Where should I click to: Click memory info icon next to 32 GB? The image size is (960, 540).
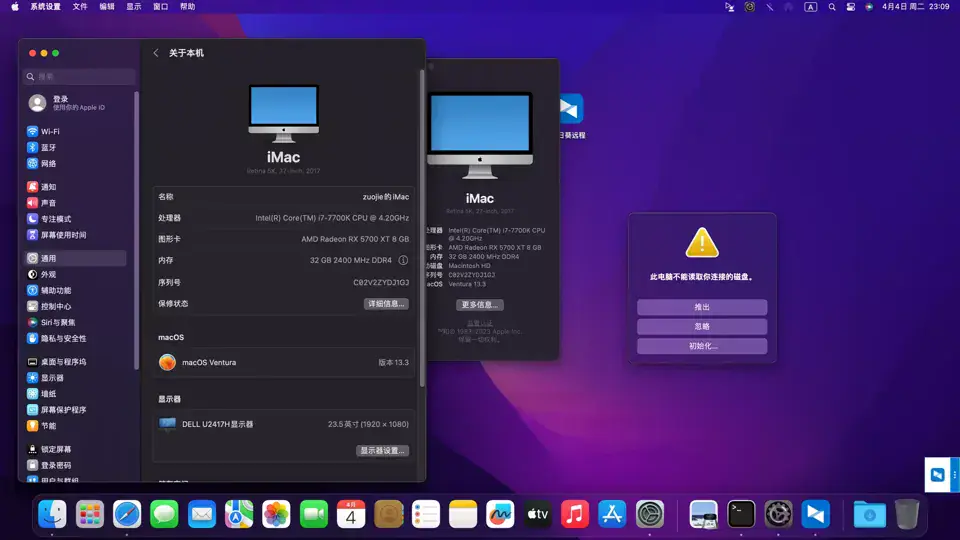point(403,260)
